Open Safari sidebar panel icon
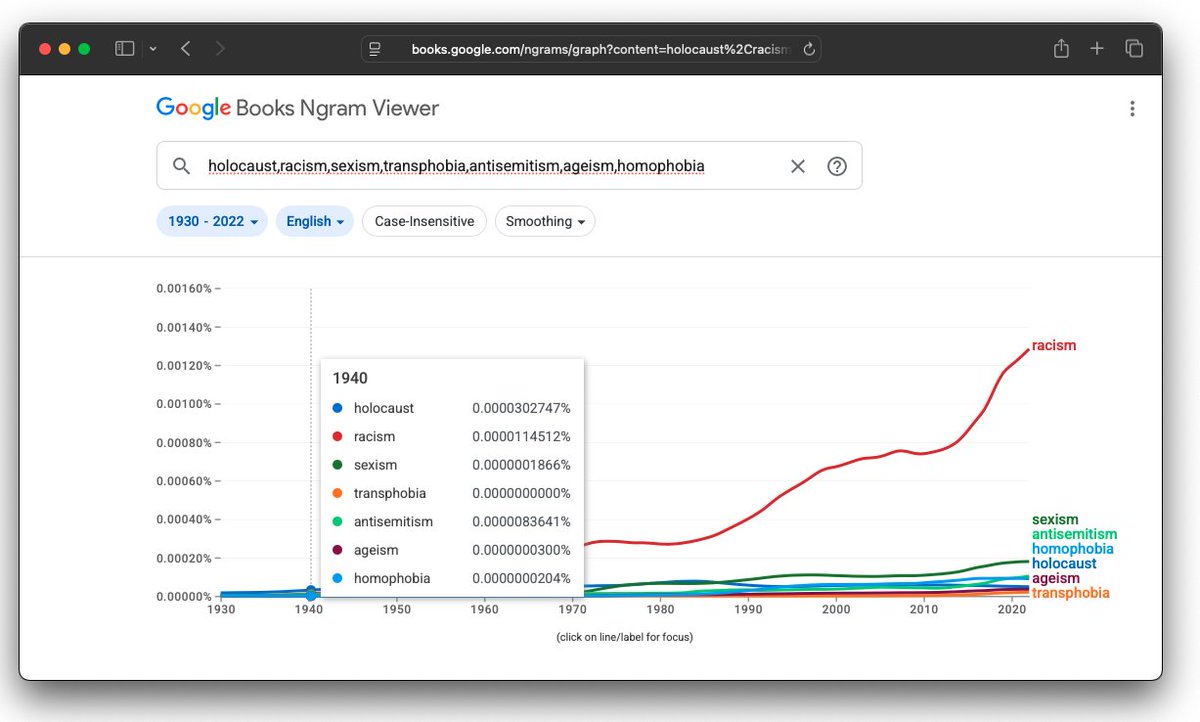The width and height of the screenshot is (1200, 722). [125, 48]
